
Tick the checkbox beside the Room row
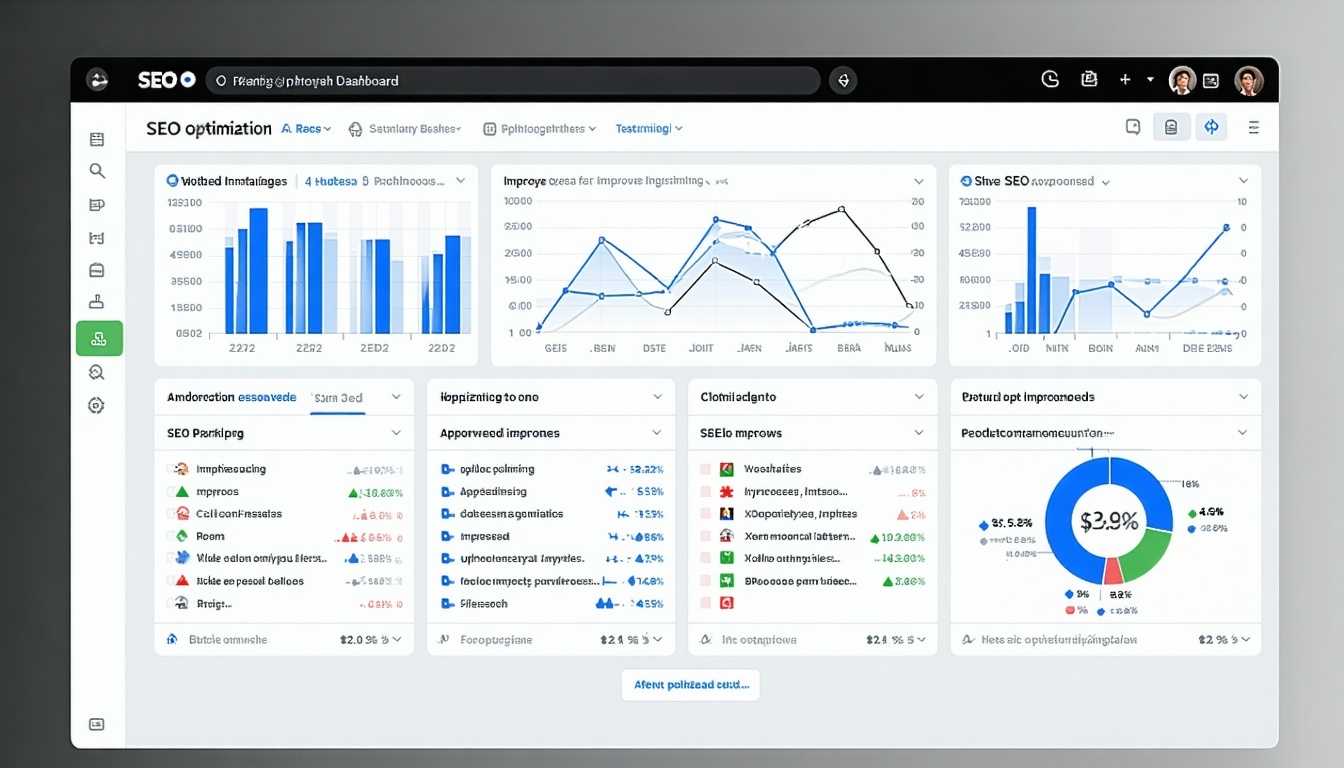[x=169, y=536]
